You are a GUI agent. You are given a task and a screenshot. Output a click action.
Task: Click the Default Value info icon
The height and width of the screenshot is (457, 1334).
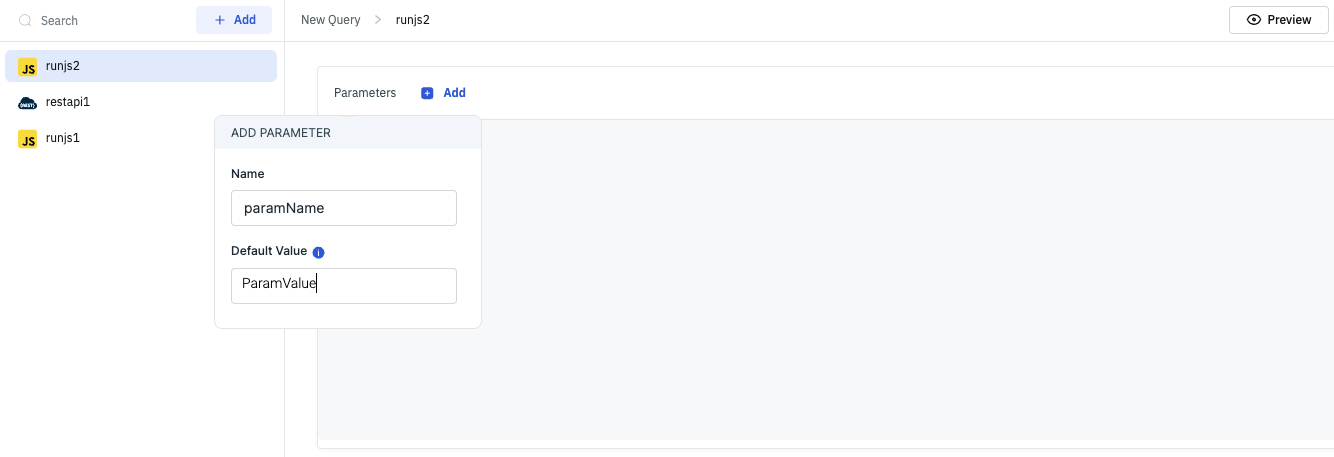coord(318,252)
